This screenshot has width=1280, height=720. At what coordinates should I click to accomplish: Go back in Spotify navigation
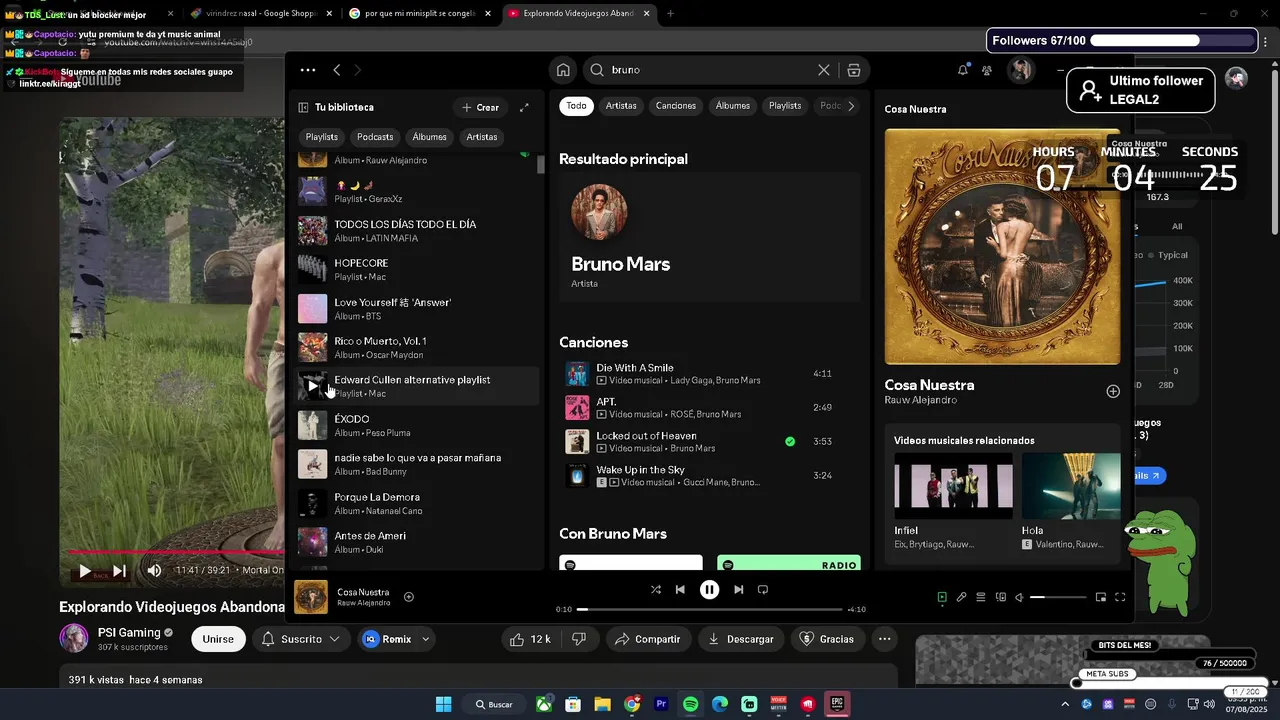tap(337, 70)
